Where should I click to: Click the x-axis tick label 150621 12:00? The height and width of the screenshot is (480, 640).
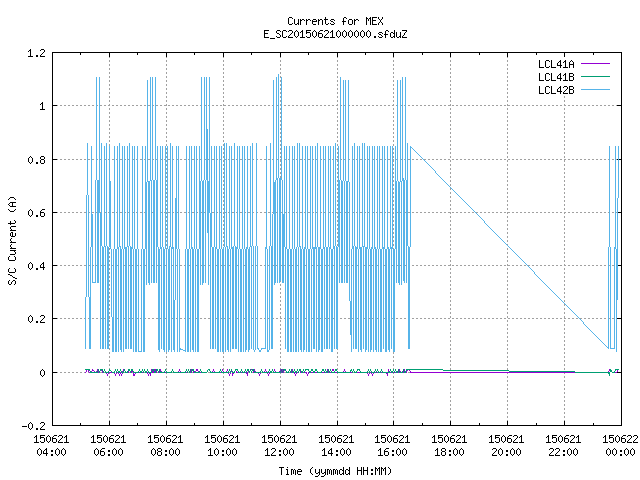279,446
